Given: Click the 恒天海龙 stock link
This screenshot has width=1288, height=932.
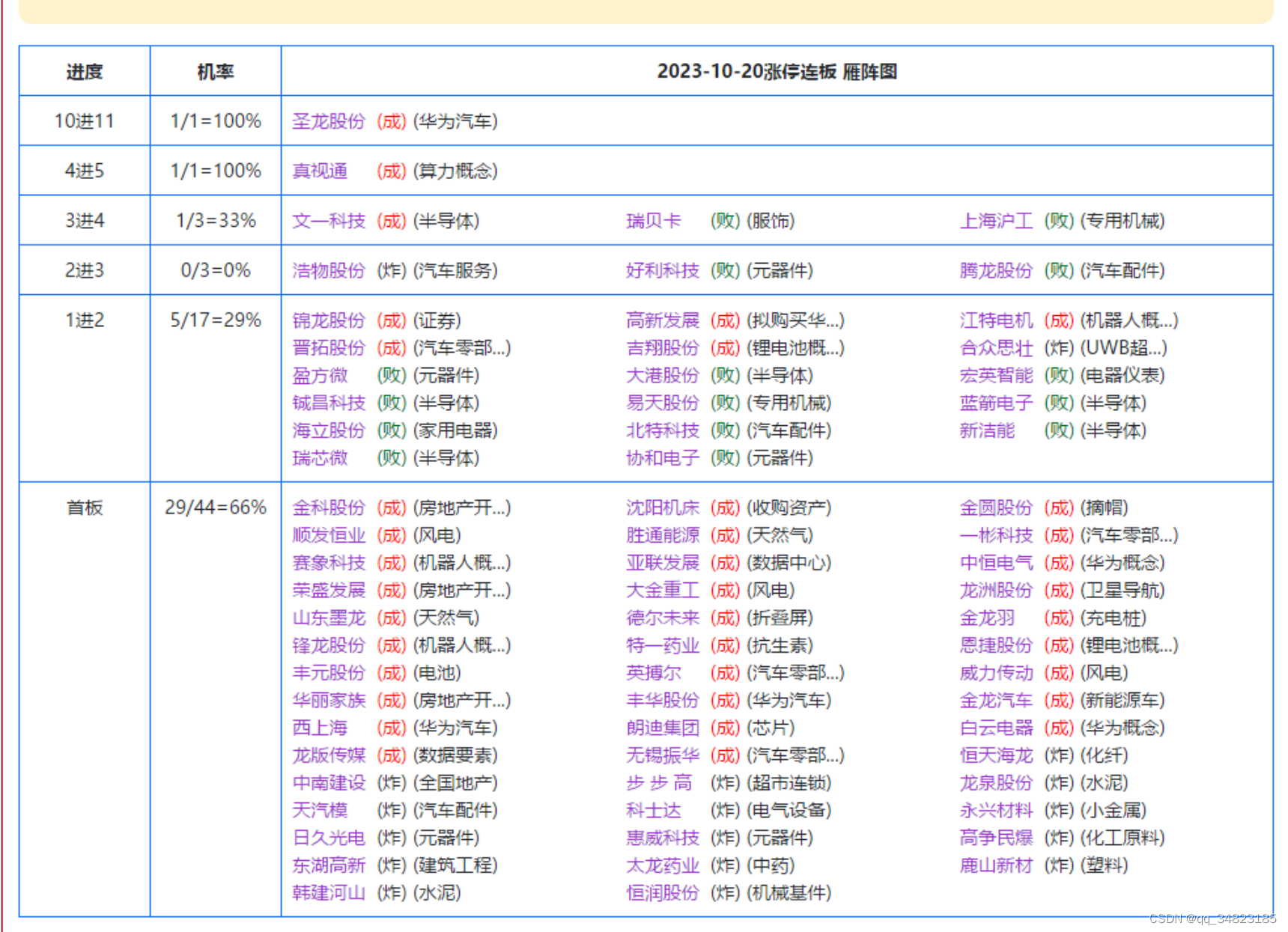Looking at the screenshot, I should (997, 756).
